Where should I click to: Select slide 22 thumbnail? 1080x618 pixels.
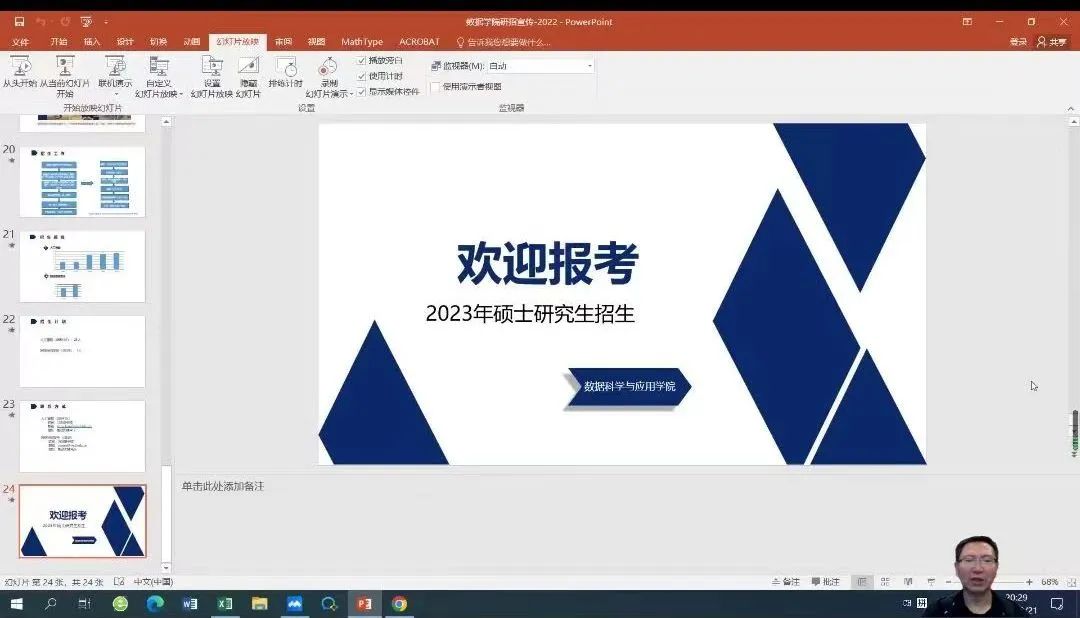tap(82, 351)
